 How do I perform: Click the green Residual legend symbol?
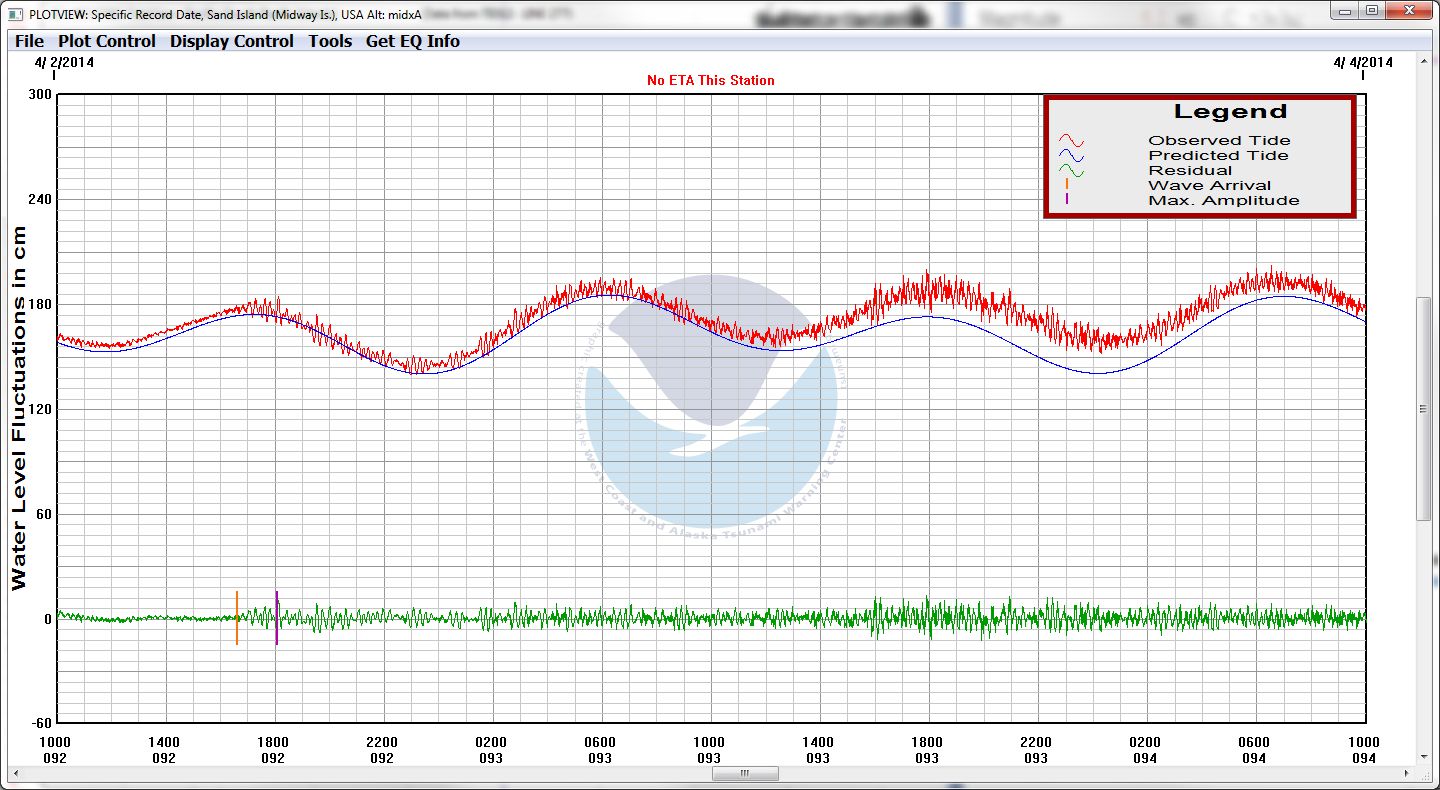[1071, 171]
